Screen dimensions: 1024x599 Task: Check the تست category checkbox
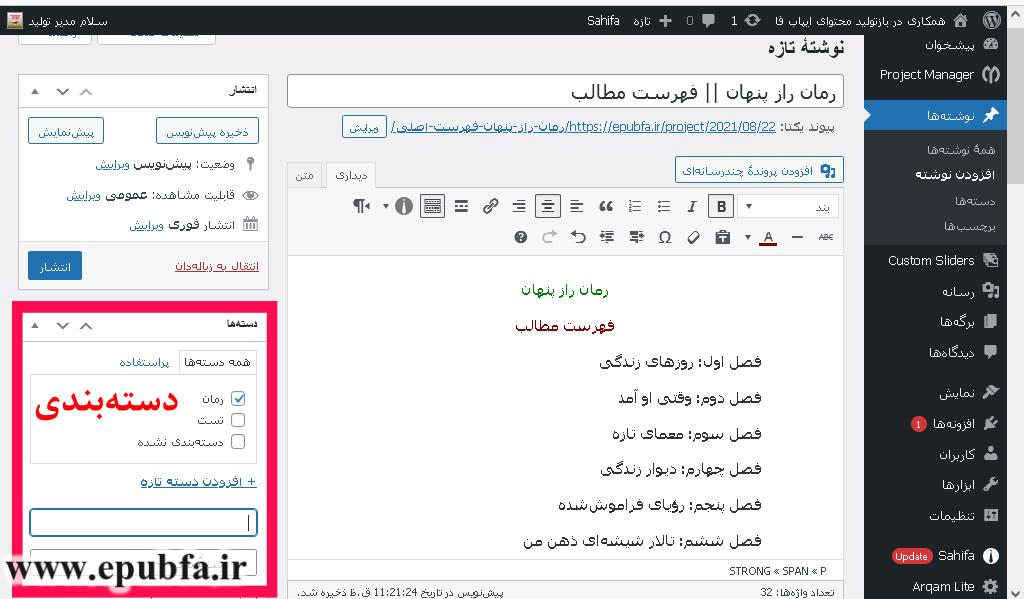pos(238,420)
